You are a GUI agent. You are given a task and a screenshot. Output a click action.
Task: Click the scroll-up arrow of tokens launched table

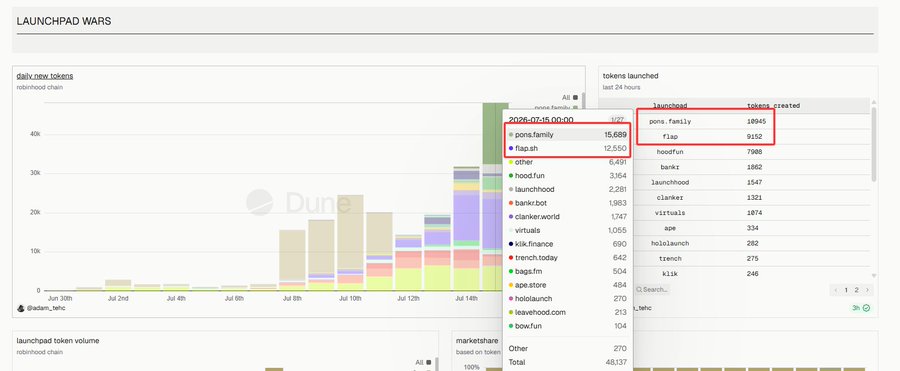pos(874,103)
